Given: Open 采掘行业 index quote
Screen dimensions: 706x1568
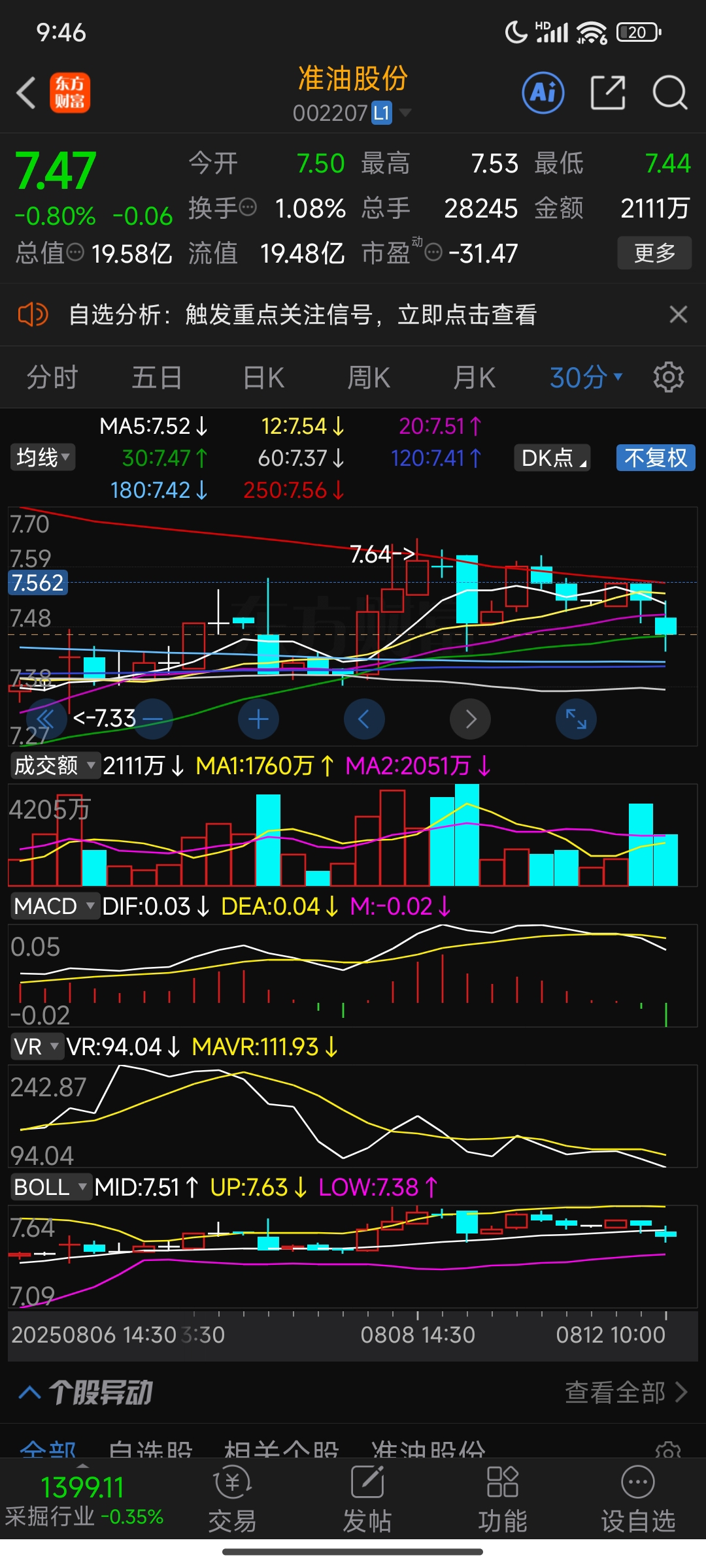Looking at the screenshot, I should (83, 1501).
